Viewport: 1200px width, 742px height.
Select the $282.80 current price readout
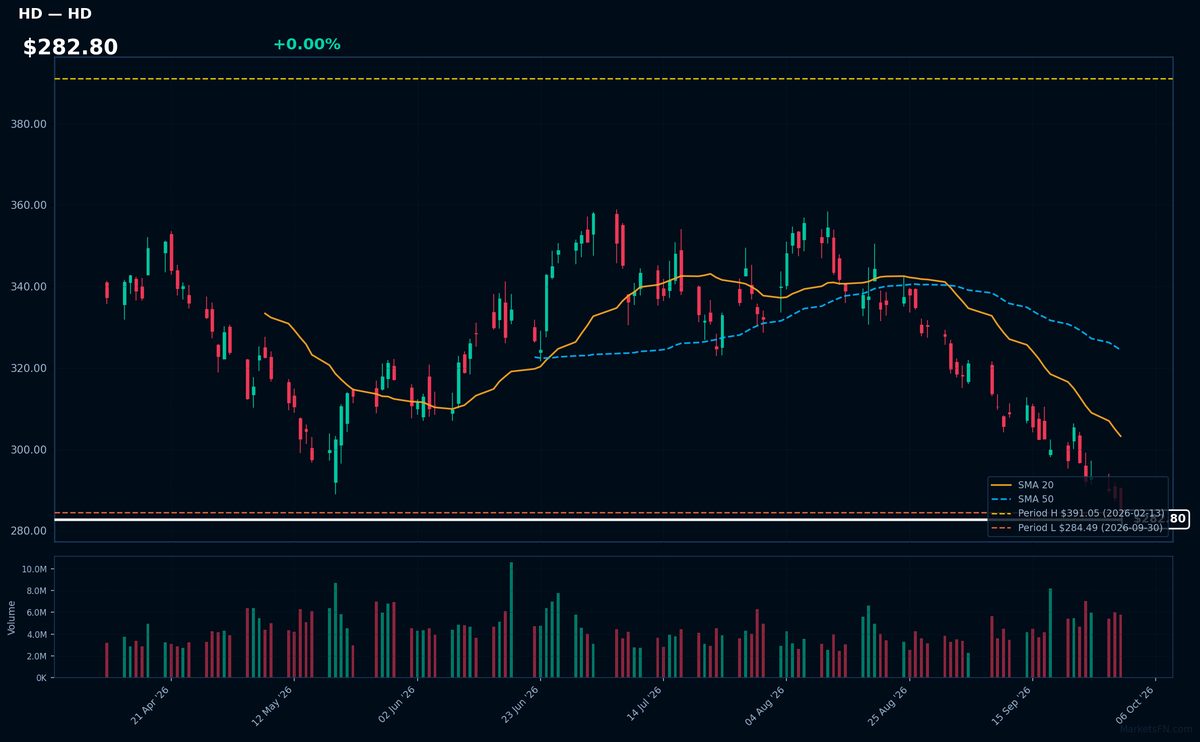tap(70, 47)
